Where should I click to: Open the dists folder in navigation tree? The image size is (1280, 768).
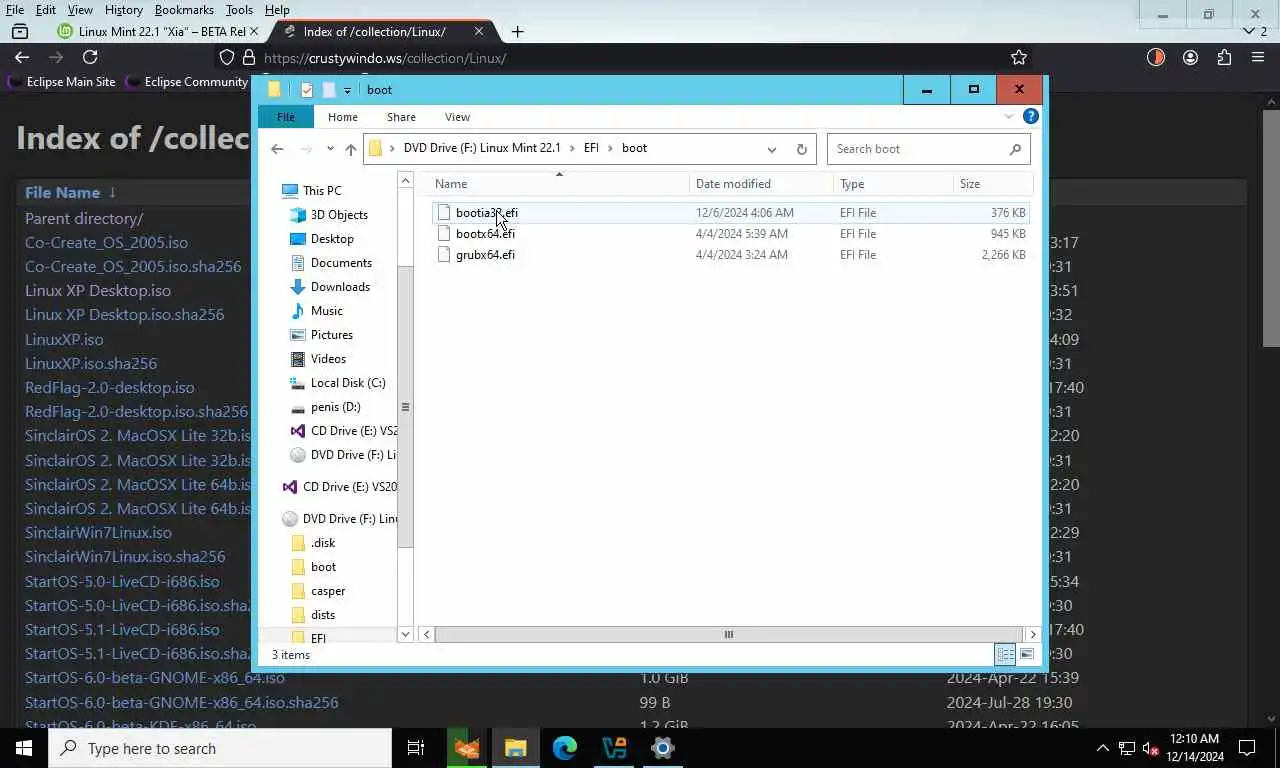click(x=323, y=615)
